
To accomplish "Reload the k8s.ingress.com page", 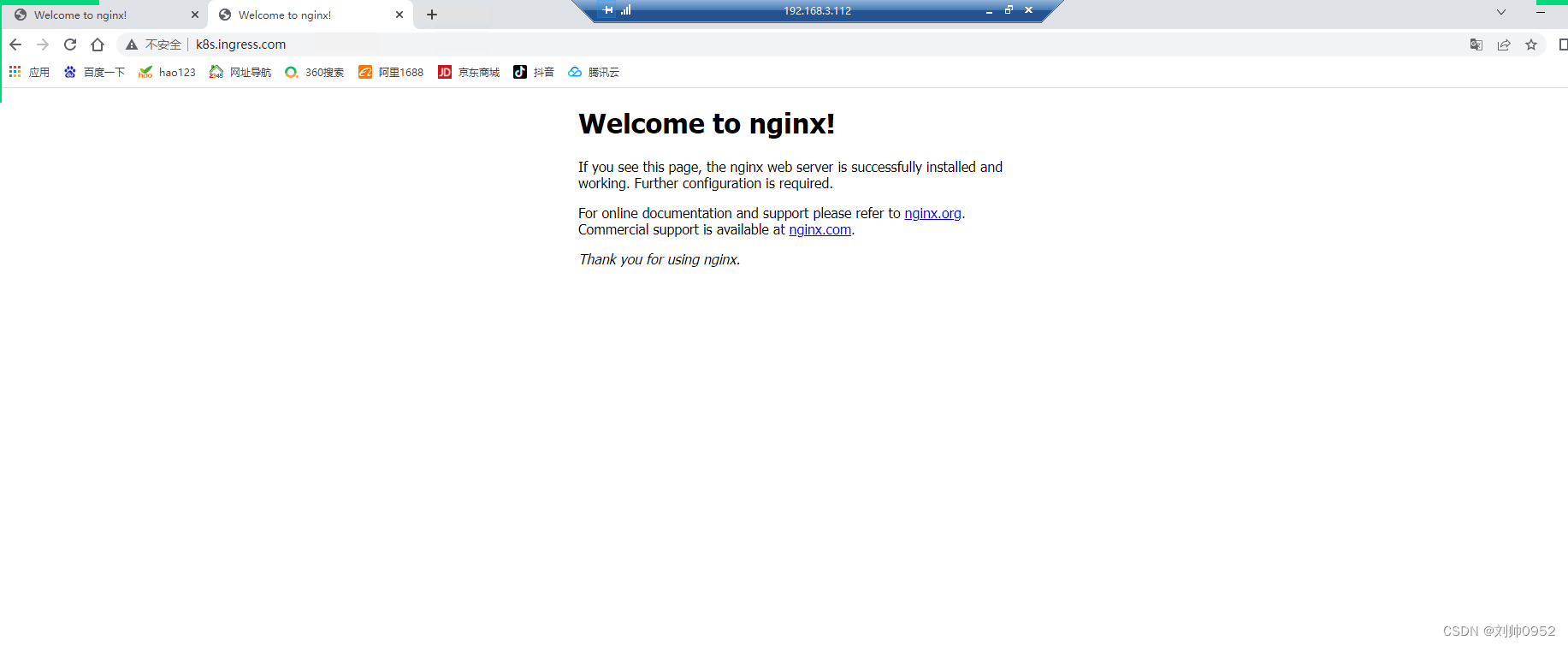I will [x=70, y=44].
